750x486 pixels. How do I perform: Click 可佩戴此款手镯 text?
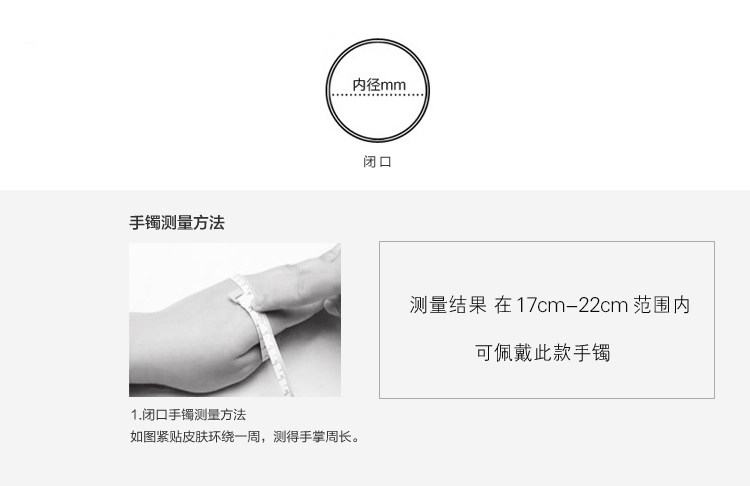click(x=543, y=353)
